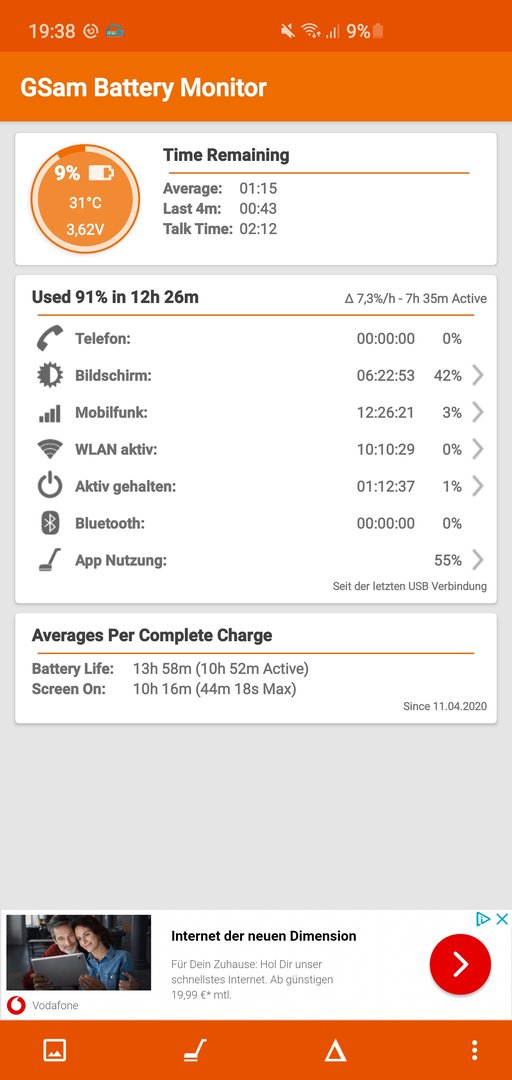The width and height of the screenshot is (512, 1080).
Task: Tap the Bluetooth icon in the usage list
Action: 49,523
